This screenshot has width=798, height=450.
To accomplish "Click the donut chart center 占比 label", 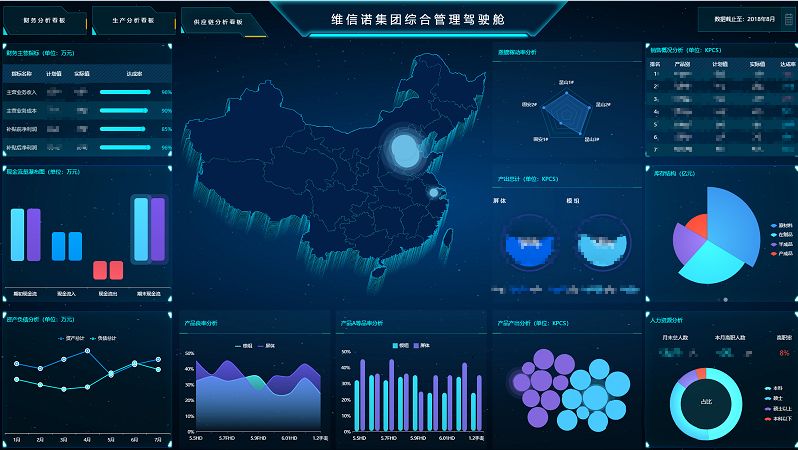I will point(706,402).
